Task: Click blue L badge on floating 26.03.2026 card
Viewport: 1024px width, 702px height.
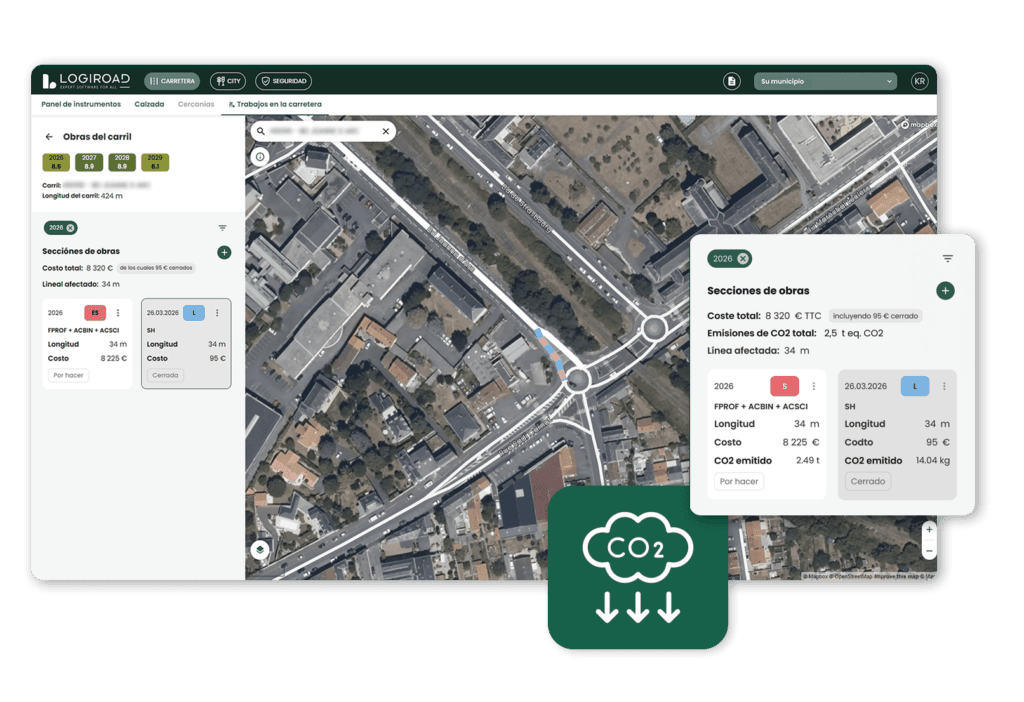Action: pyautogui.click(x=915, y=386)
